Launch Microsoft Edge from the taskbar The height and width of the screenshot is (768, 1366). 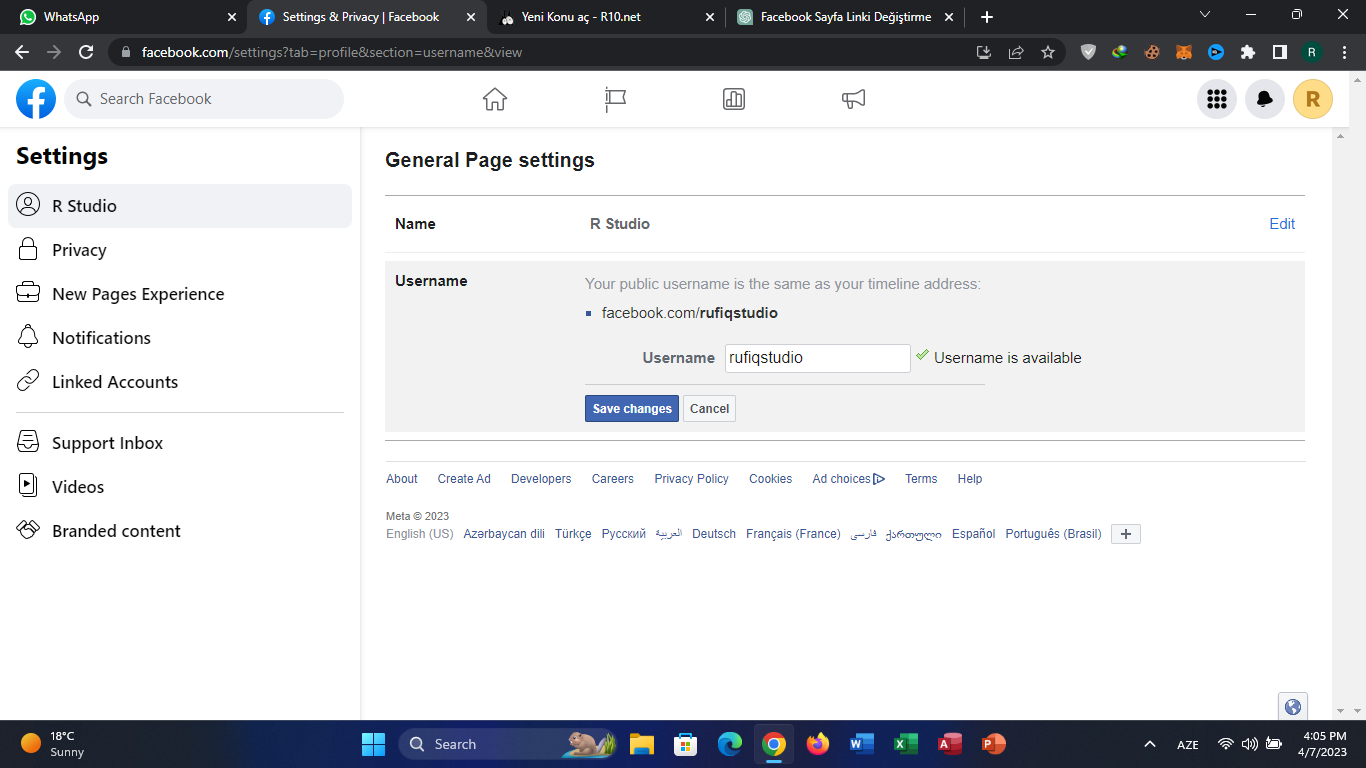pyautogui.click(x=730, y=744)
